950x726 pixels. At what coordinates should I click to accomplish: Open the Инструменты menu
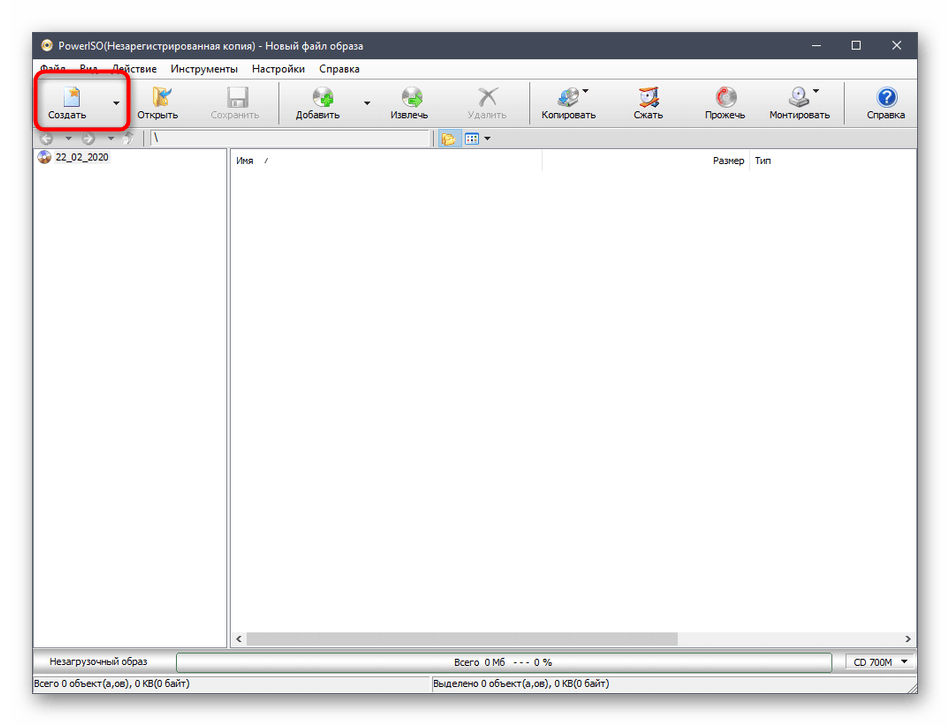[x=204, y=69]
